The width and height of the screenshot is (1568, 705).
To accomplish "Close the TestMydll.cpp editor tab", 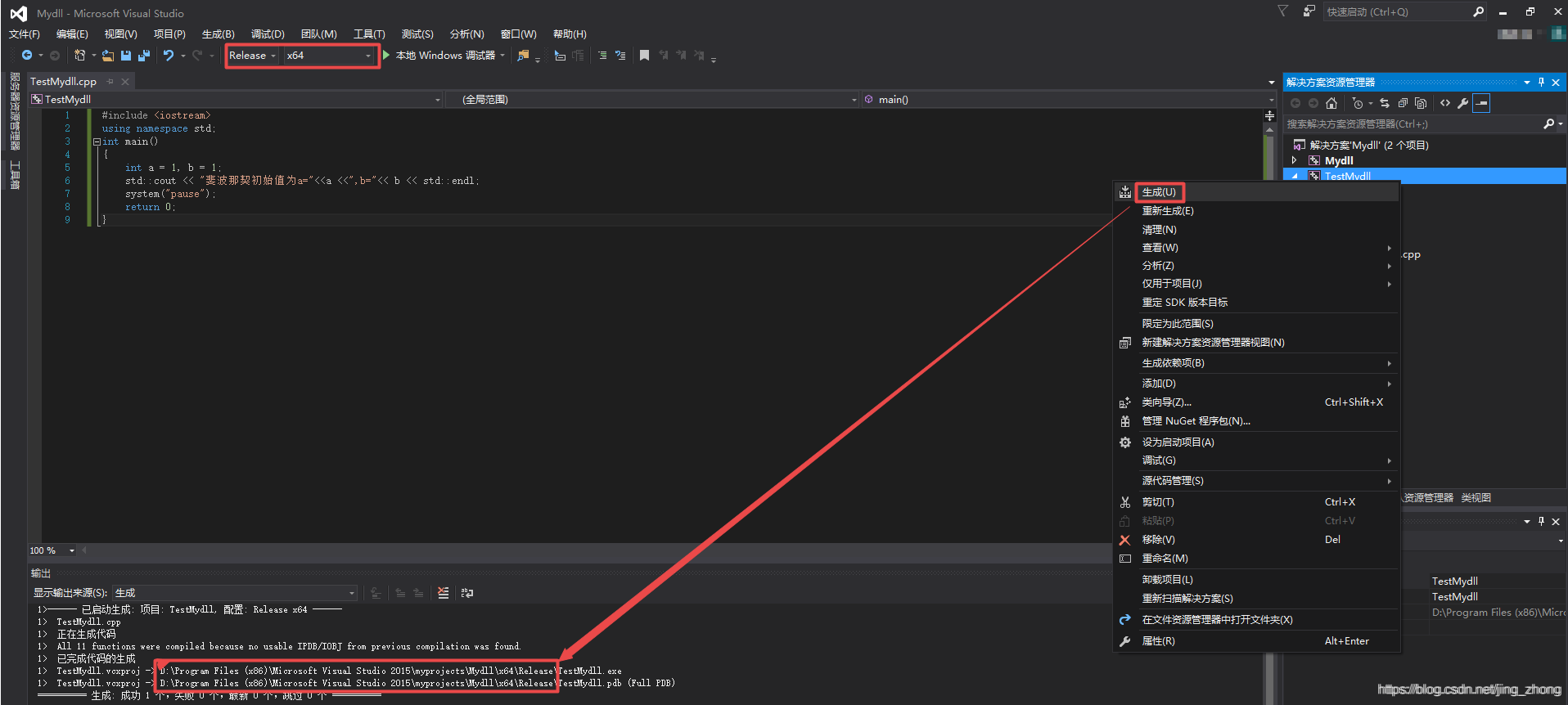I will tap(125, 82).
